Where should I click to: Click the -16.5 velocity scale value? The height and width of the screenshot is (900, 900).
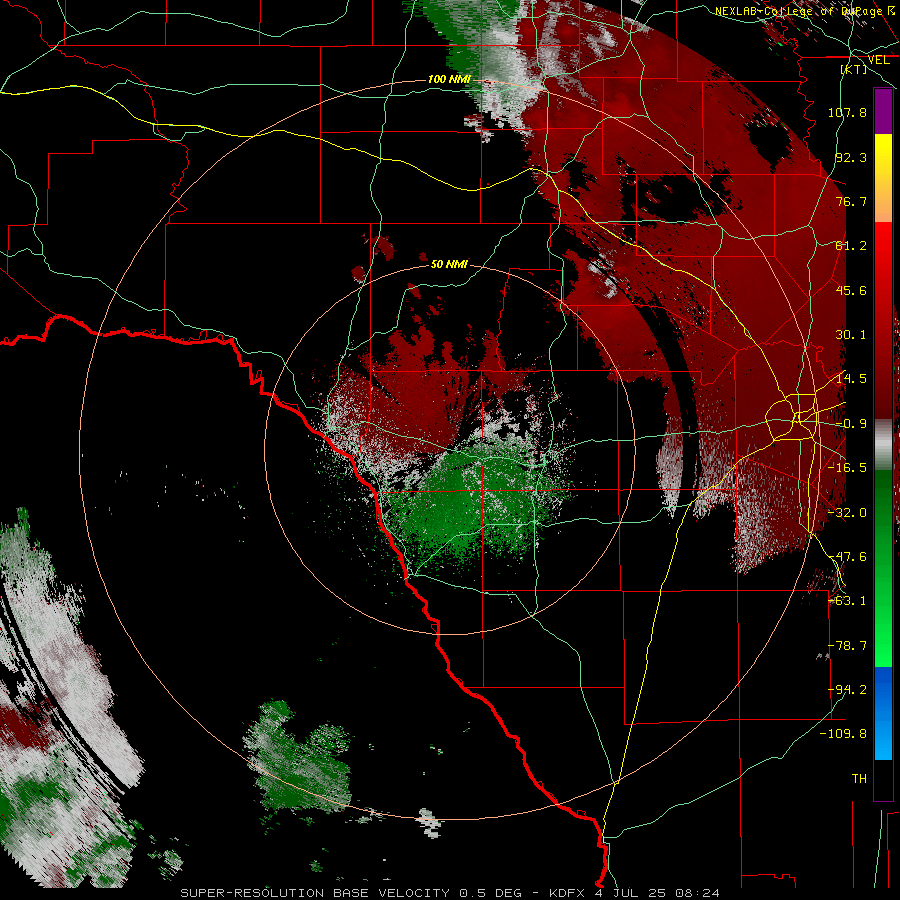coord(847,468)
